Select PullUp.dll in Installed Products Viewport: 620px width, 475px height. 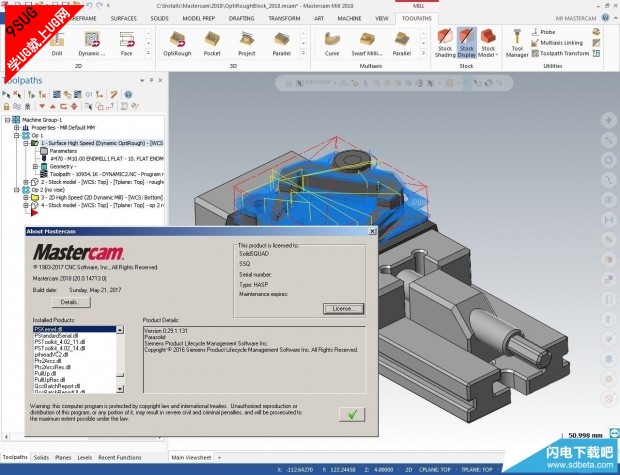pos(45,373)
